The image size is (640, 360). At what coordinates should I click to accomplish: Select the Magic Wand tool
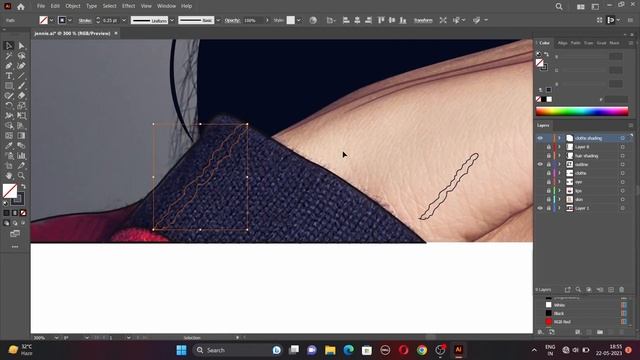point(9,56)
